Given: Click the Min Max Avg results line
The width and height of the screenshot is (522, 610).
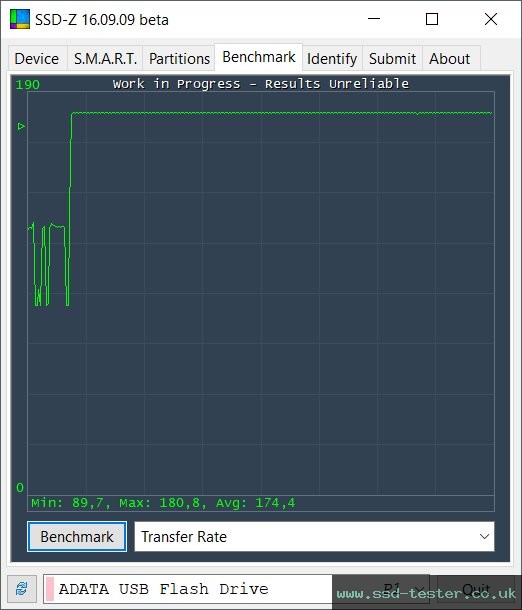Looking at the screenshot, I should click(x=163, y=503).
